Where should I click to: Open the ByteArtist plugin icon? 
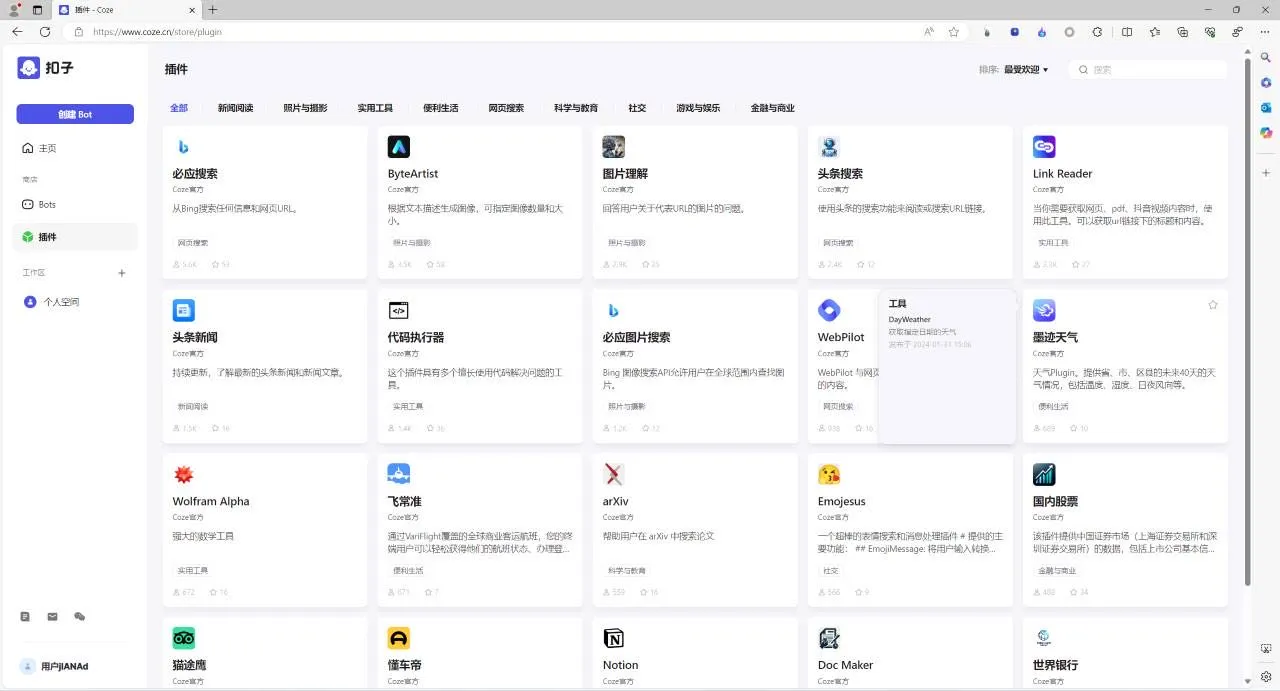(399, 147)
